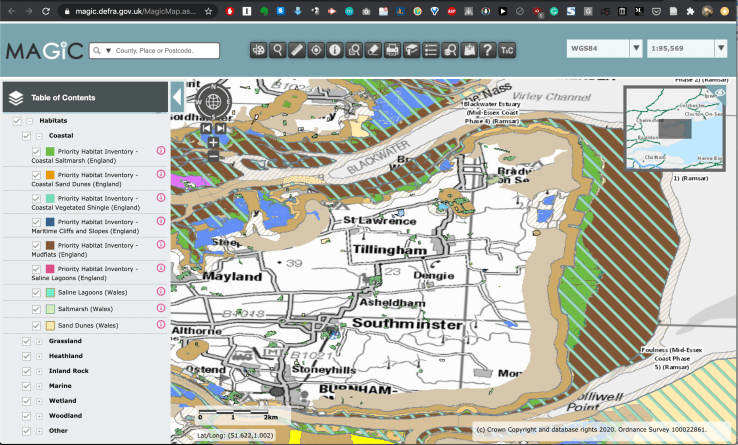Viewport: 738px width, 445px height.
Task: Expand the Inland Rock group
Action: (39, 372)
